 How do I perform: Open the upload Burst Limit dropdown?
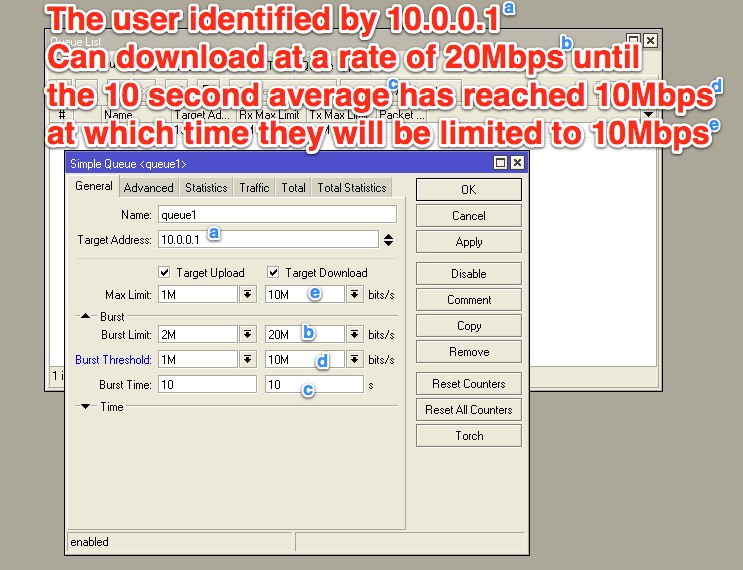[x=248, y=334]
